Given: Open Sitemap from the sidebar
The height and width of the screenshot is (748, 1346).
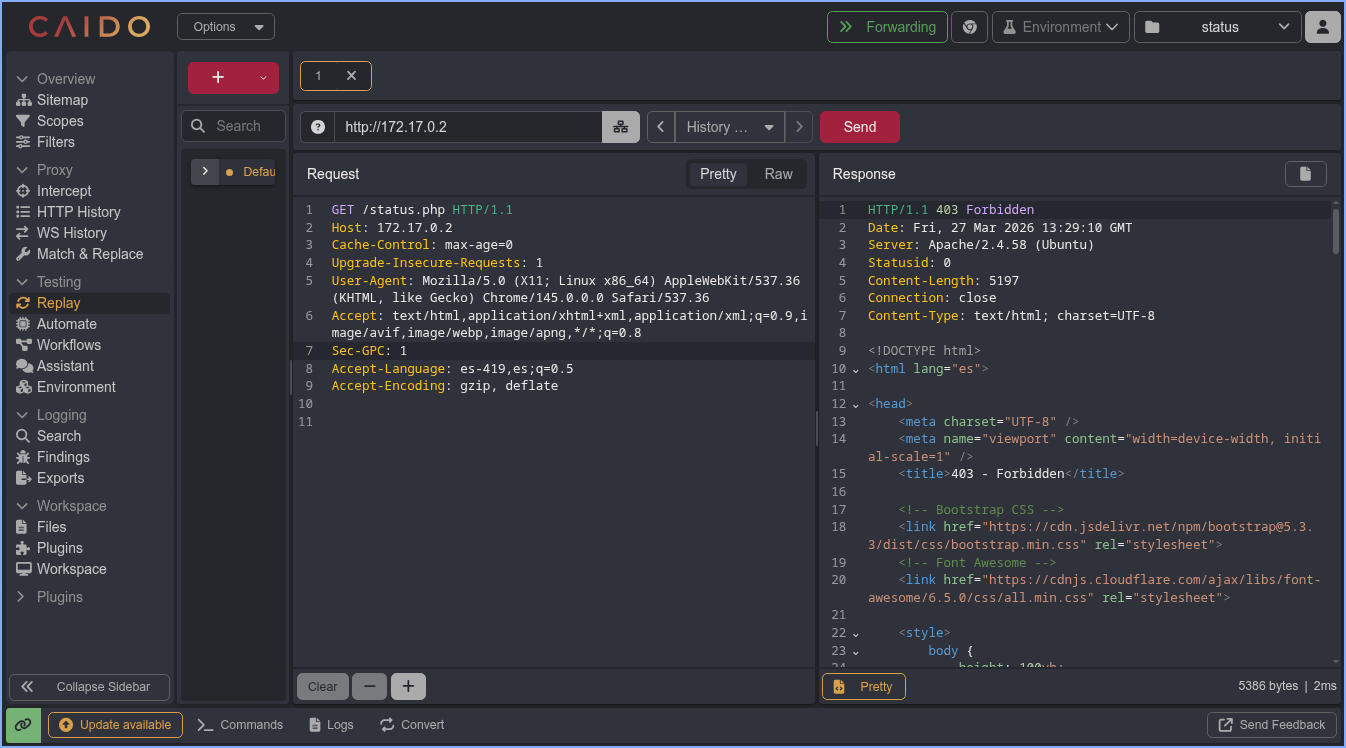Looking at the screenshot, I should 62,100.
